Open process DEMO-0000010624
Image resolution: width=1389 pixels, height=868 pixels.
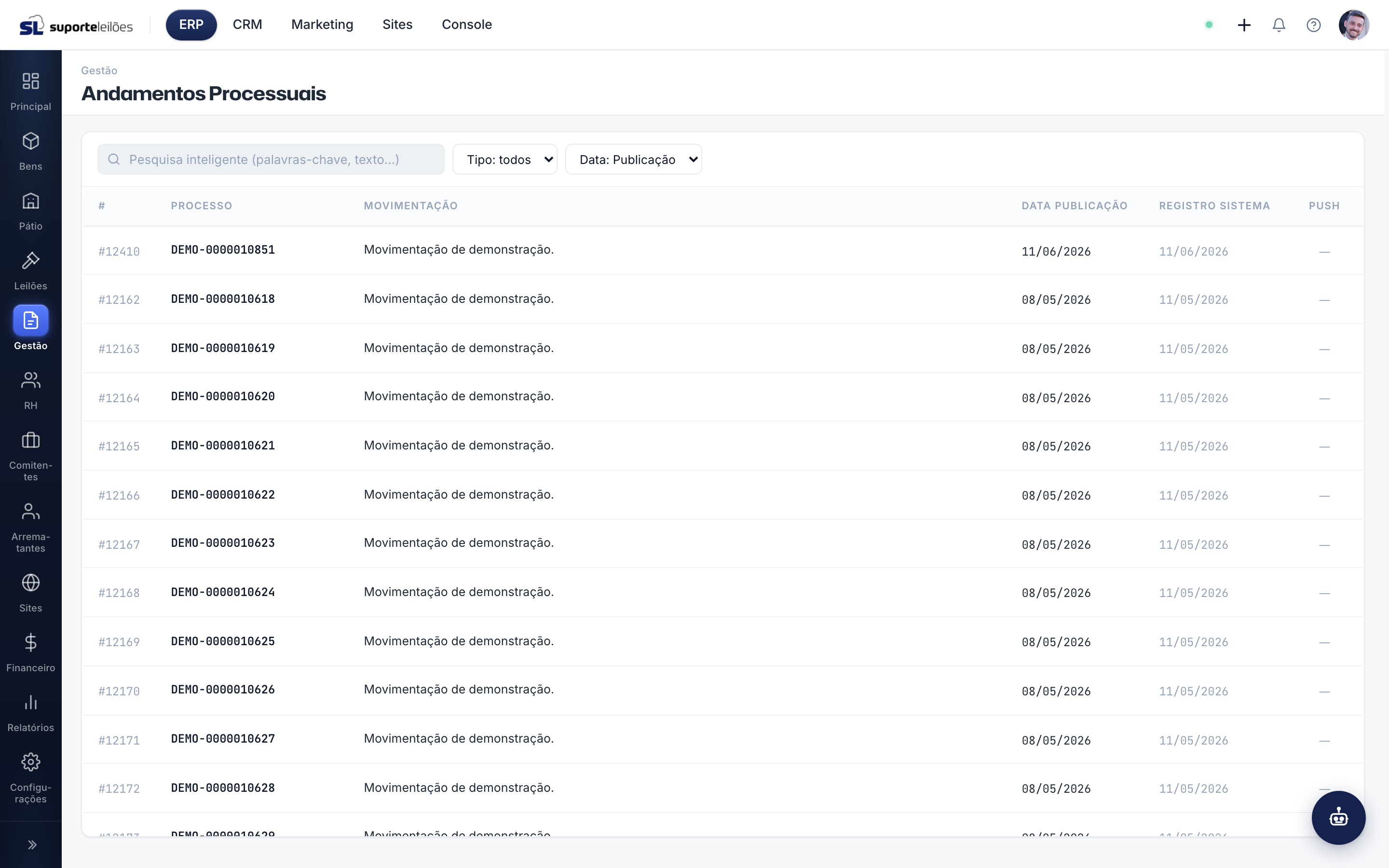[x=223, y=592]
